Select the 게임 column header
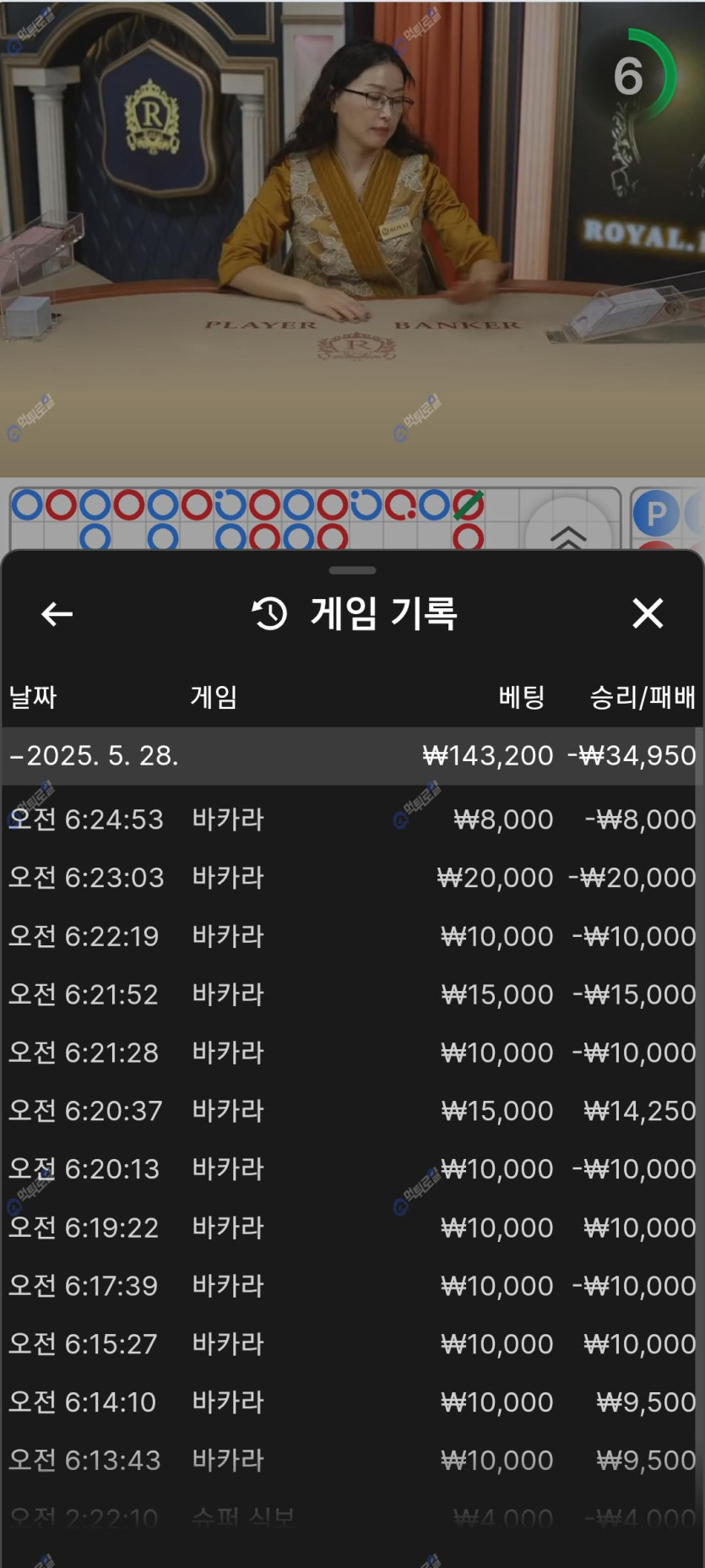 click(214, 697)
